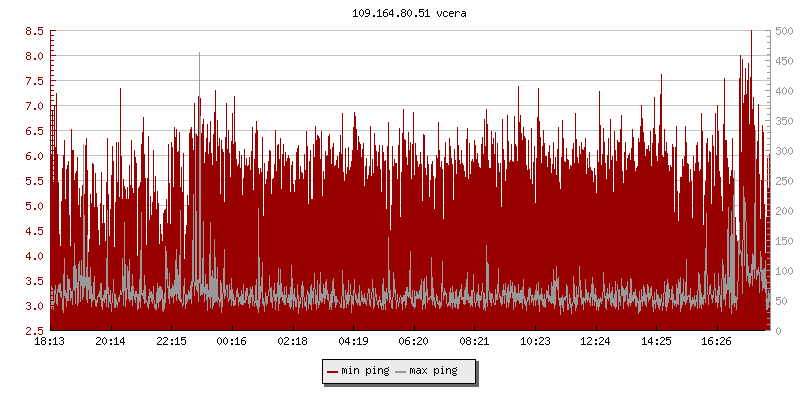Select the 16:26 x-axis time marker

(717, 342)
